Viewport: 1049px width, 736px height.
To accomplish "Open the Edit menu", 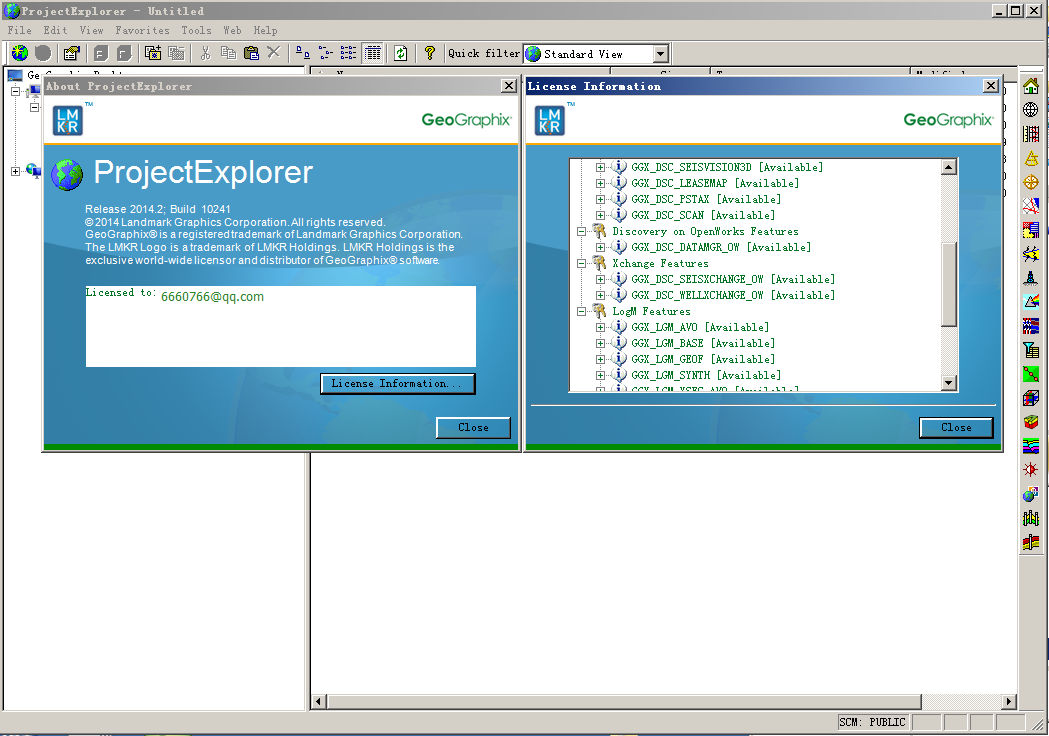I will pyautogui.click(x=56, y=30).
